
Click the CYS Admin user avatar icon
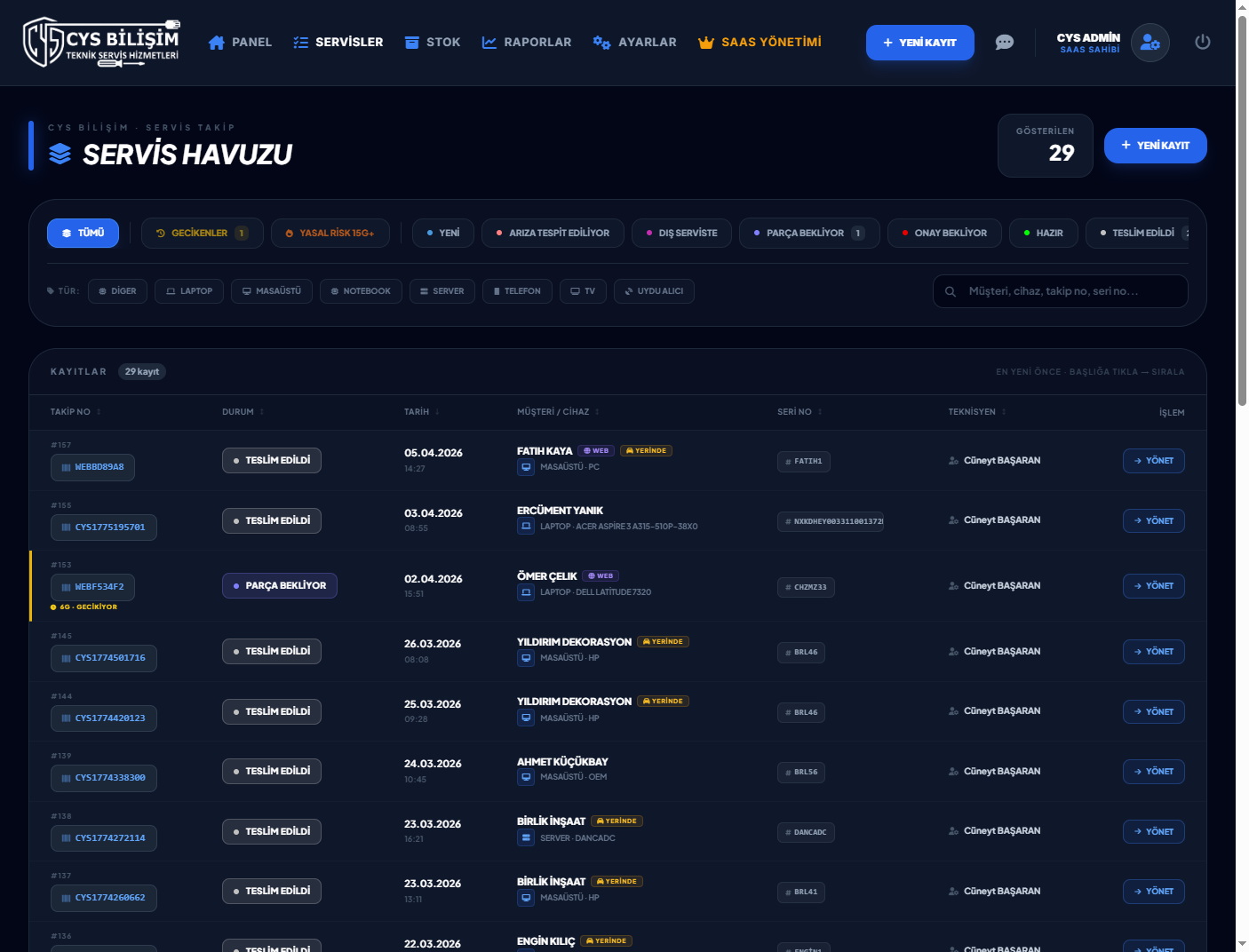1150,43
